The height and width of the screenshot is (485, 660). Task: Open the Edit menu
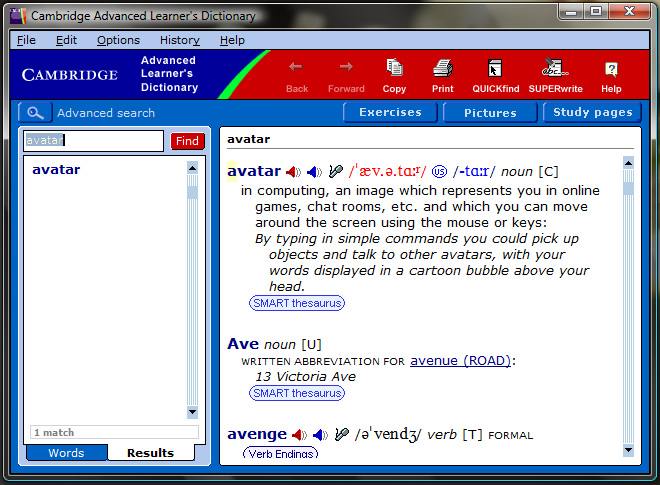pyautogui.click(x=66, y=40)
